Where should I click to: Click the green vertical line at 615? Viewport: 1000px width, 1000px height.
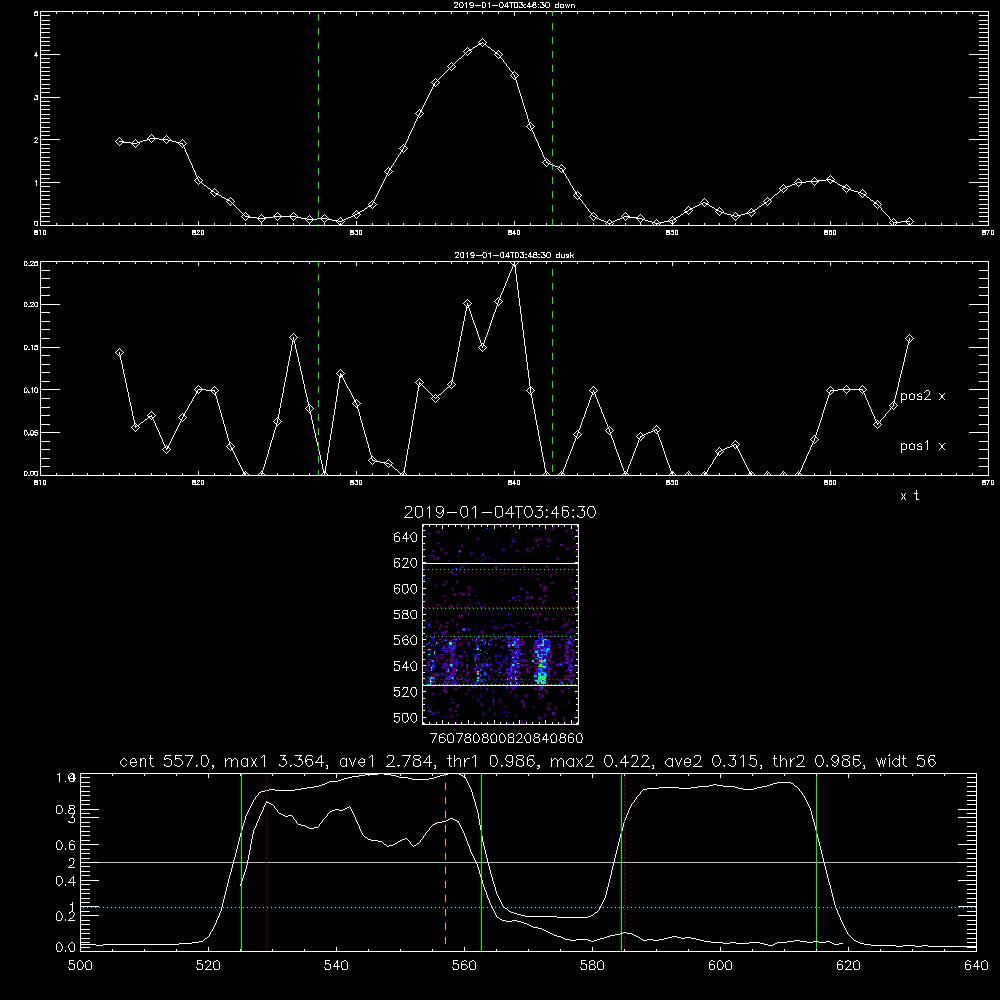tap(816, 861)
